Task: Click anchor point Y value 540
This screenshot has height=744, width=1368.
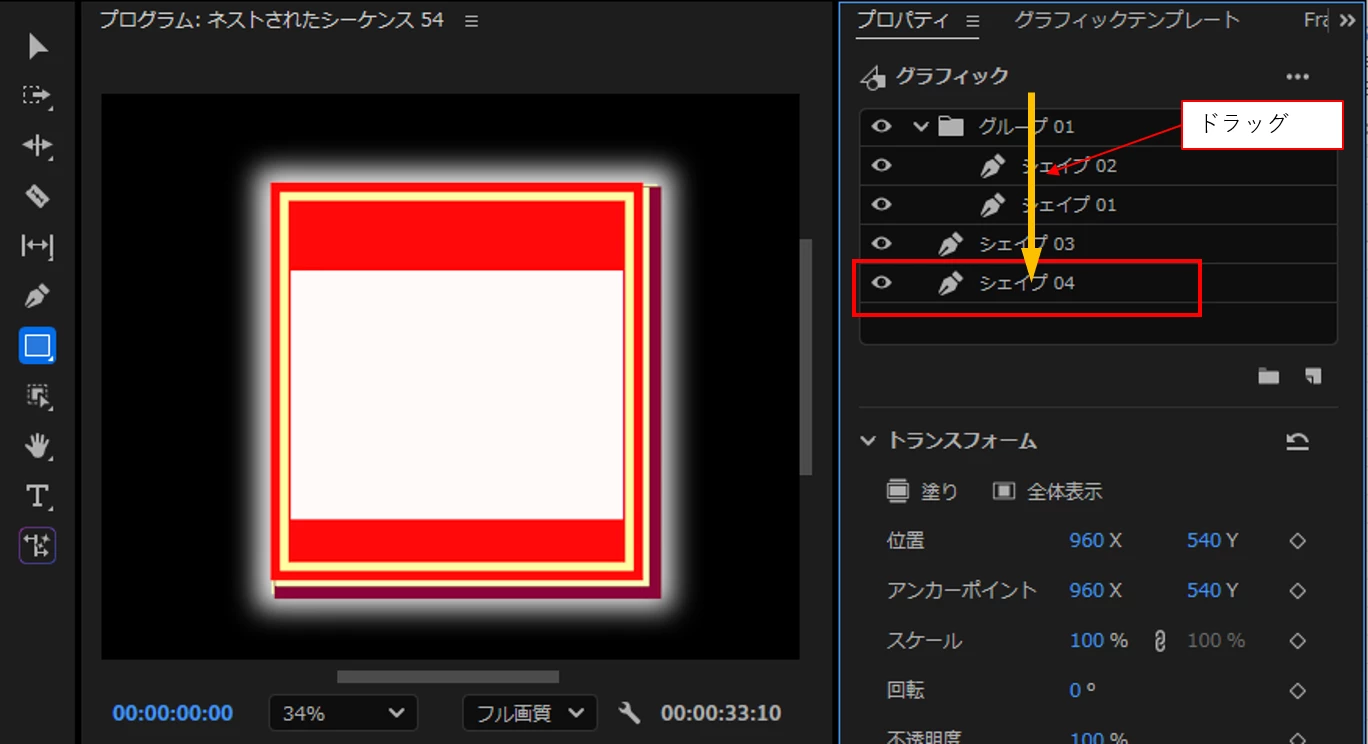Action: tap(1203, 591)
